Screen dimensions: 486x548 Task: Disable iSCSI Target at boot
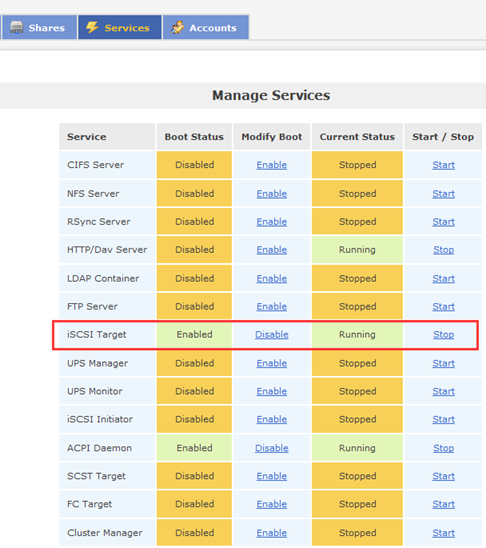click(271, 334)
